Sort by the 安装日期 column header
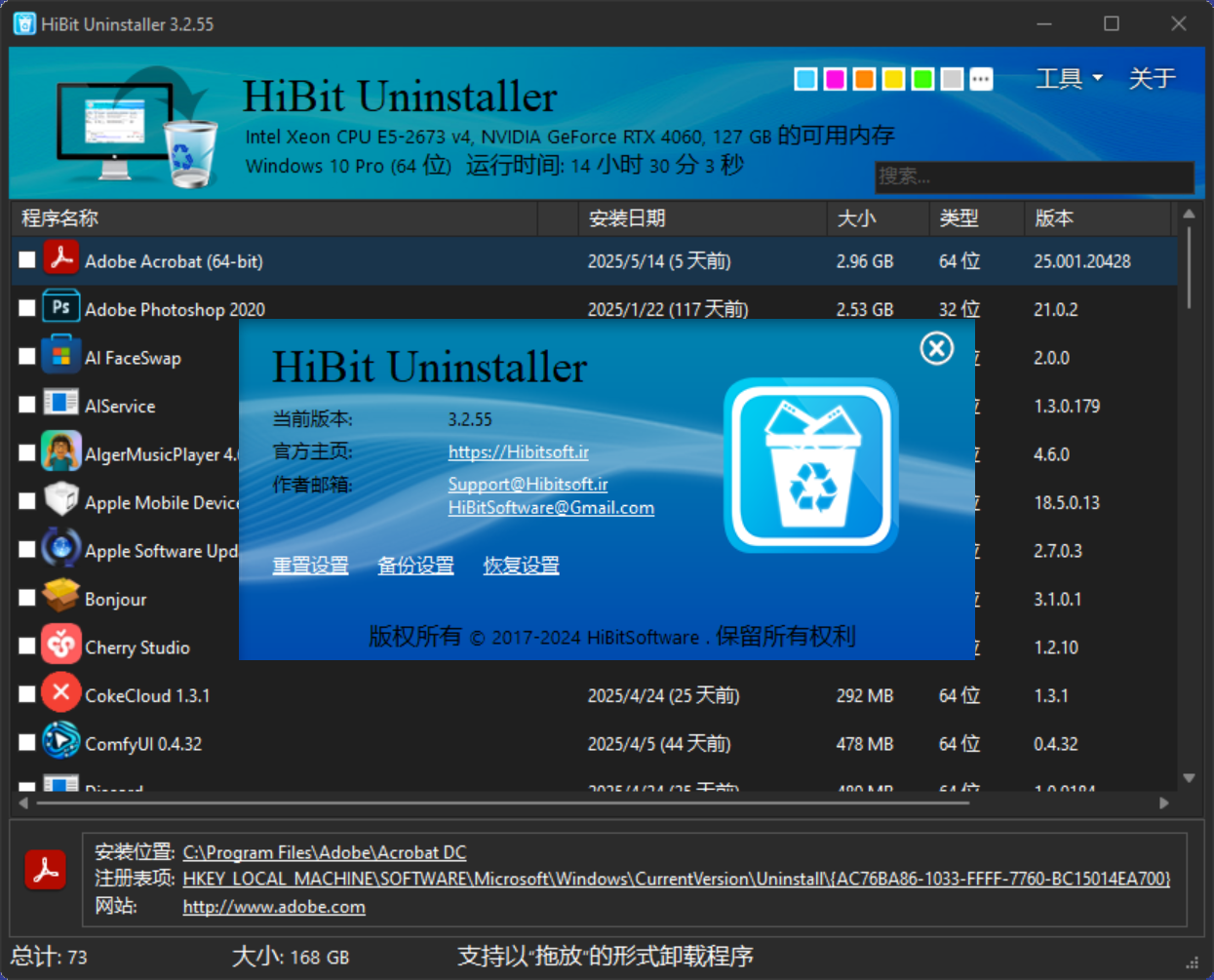Image resolution: width=1214 pixels, height=980 pixels. 703,218
